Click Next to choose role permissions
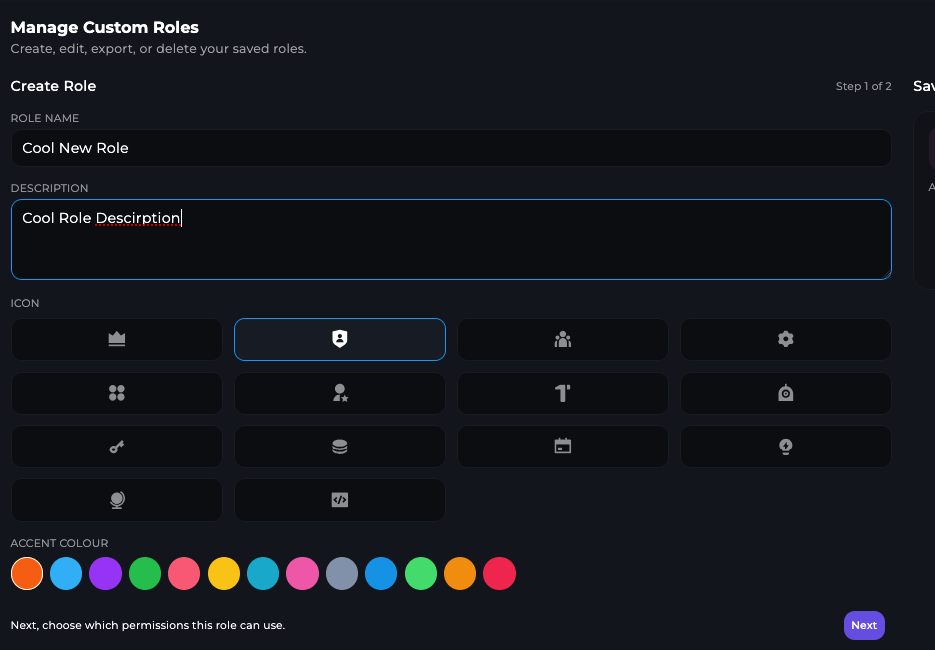 tap(864, 625)
